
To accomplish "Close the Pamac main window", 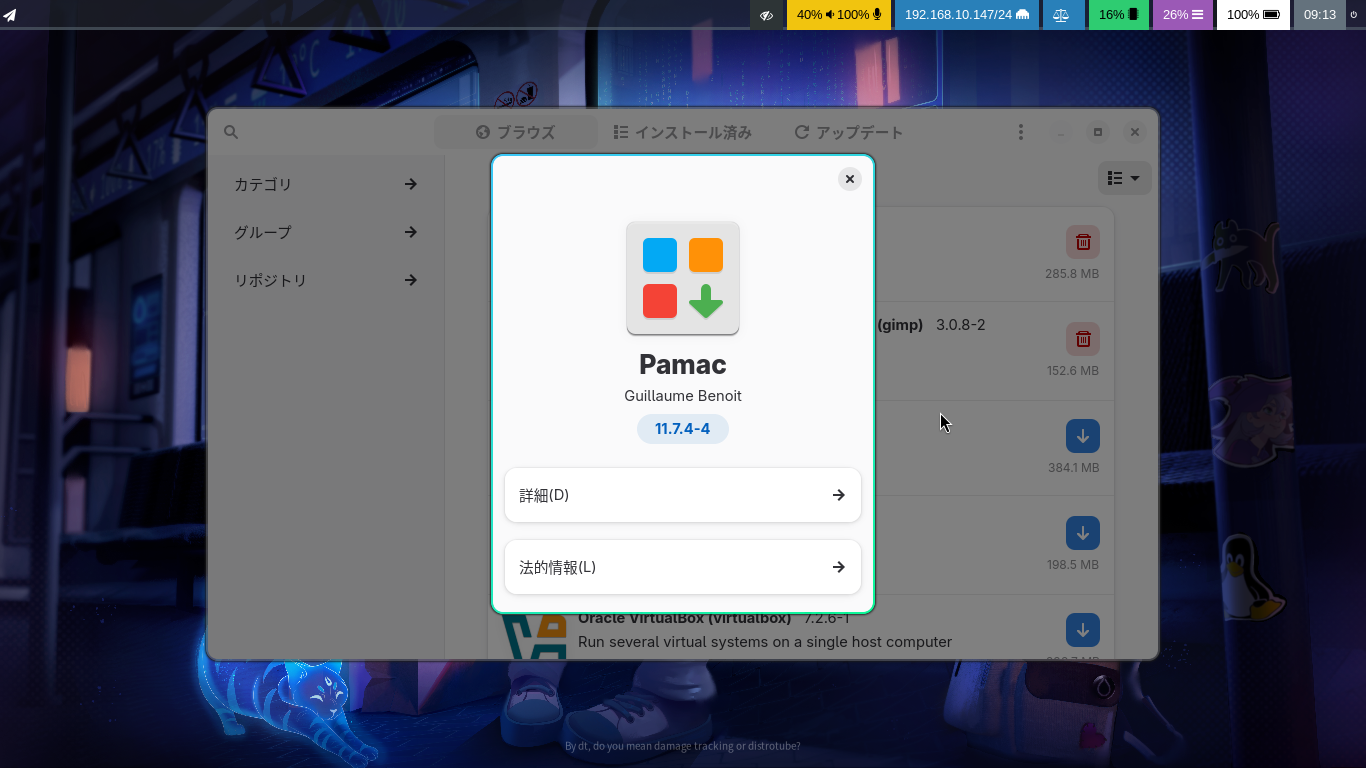I will point(1135,132).
